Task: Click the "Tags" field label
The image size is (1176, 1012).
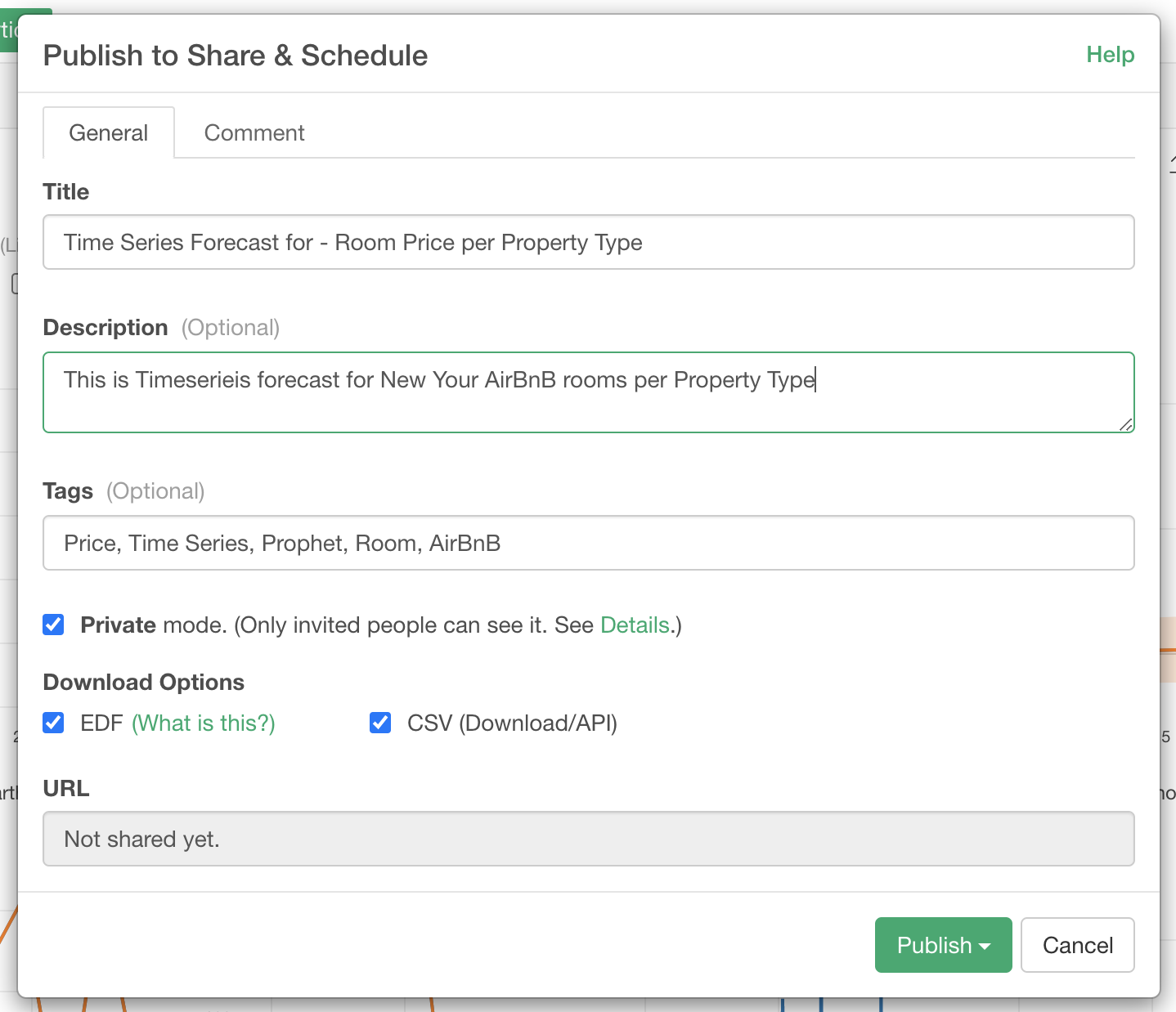Action: click(68, 491)
